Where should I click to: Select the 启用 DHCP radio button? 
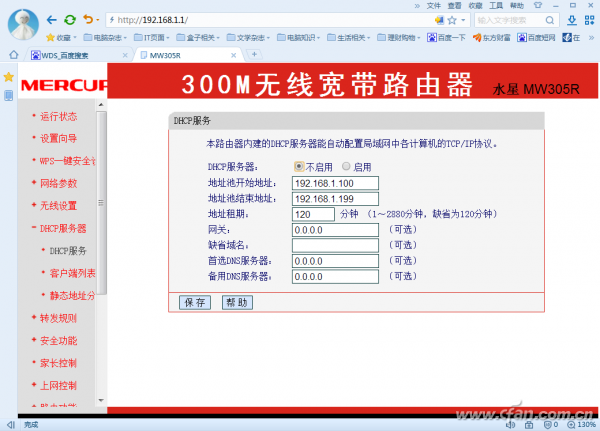346,166
